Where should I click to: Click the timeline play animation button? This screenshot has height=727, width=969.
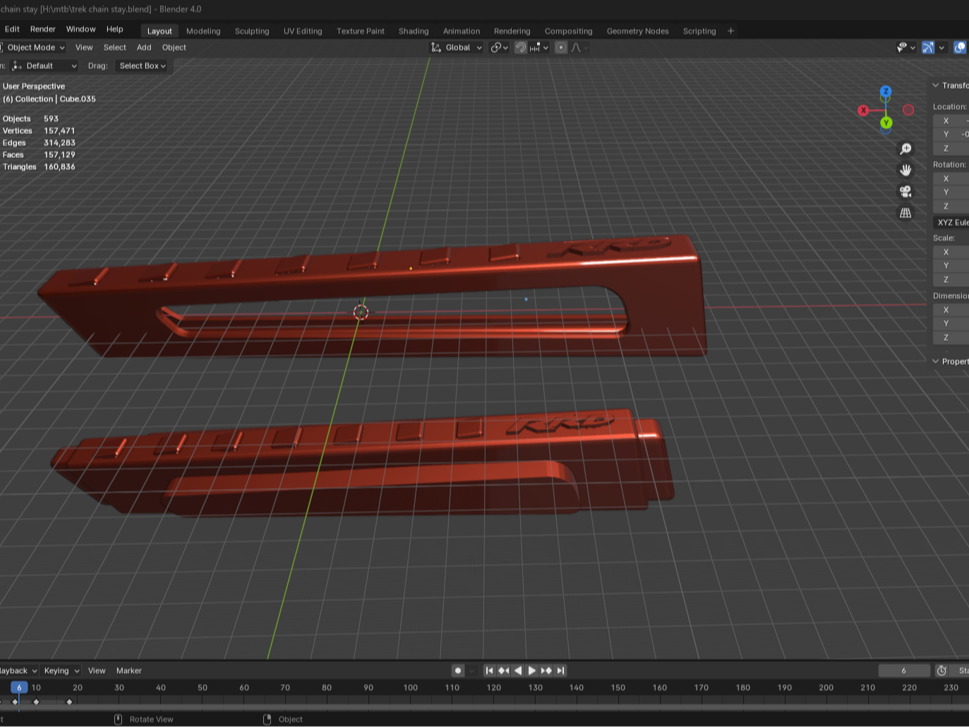(x=531, y=671)
